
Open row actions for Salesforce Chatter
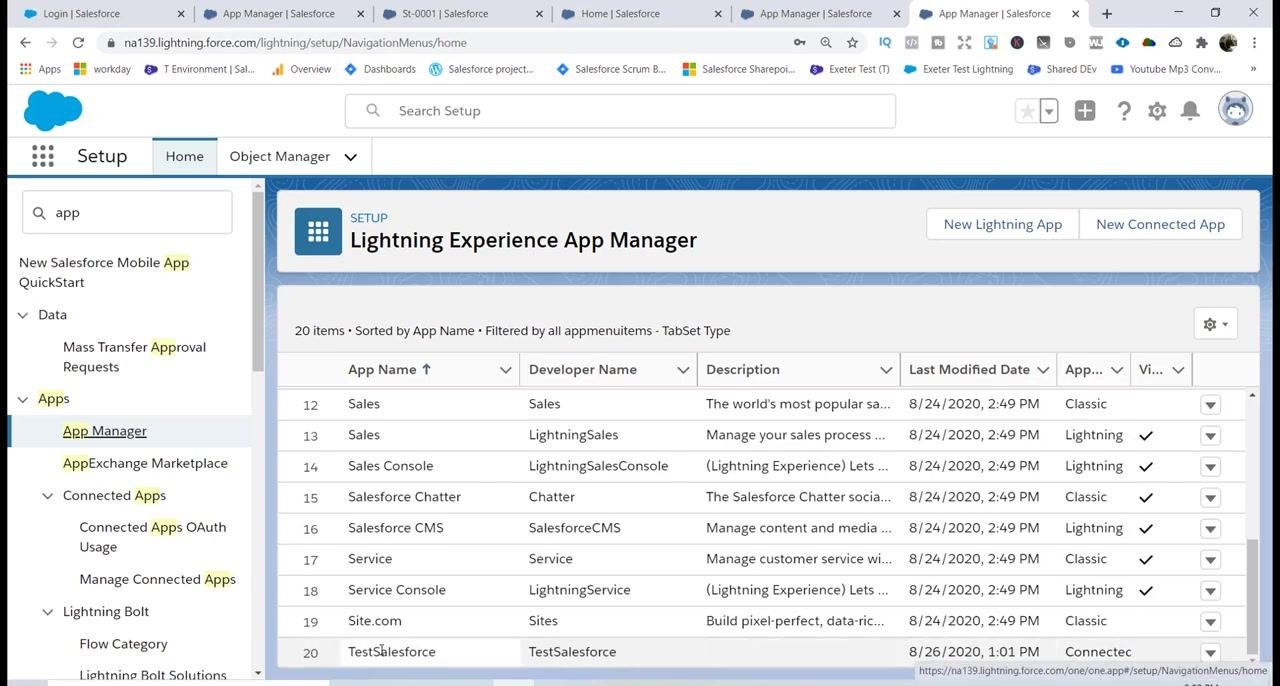click(1210, 498)
